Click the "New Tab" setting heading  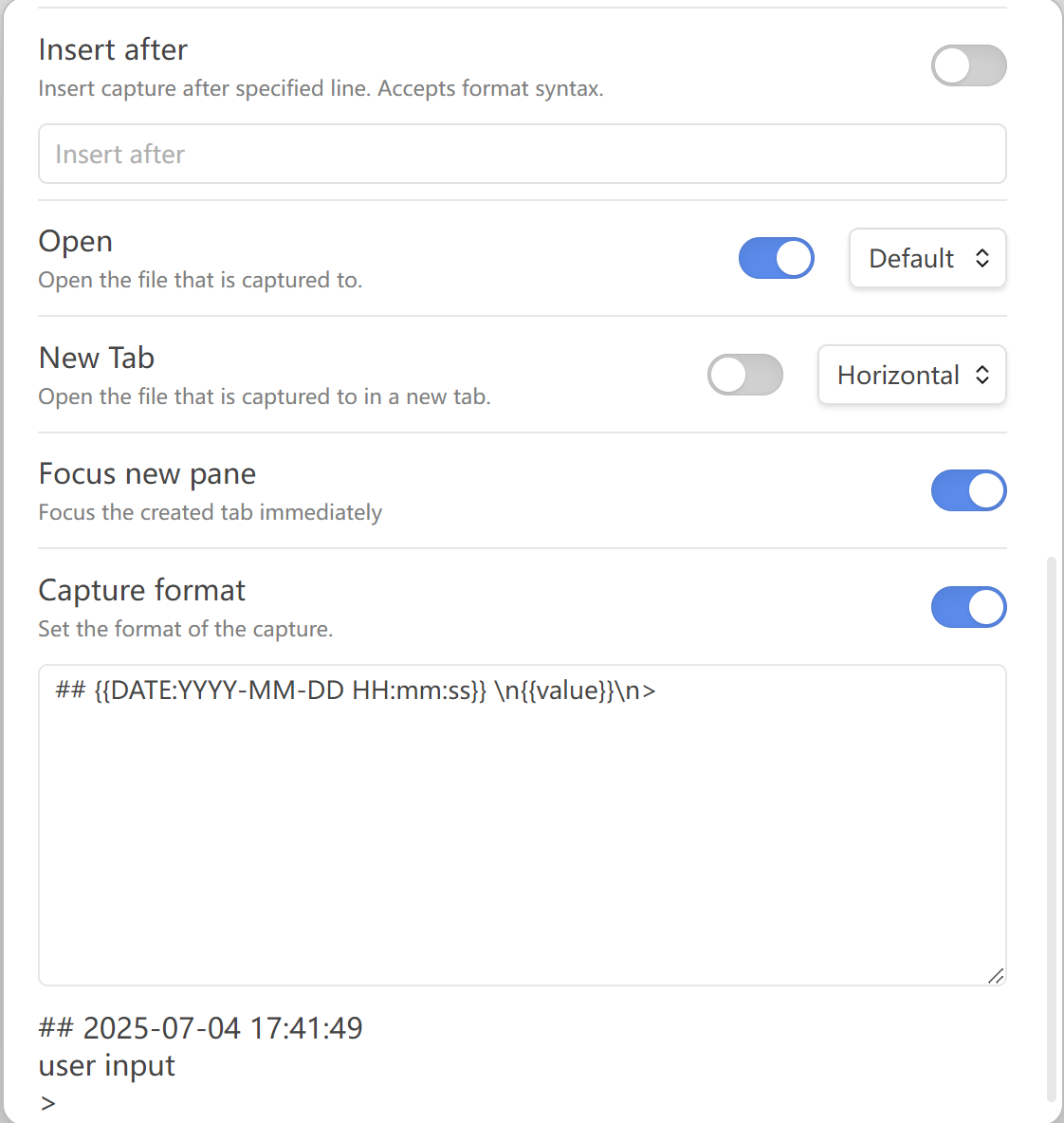point(97,358)
